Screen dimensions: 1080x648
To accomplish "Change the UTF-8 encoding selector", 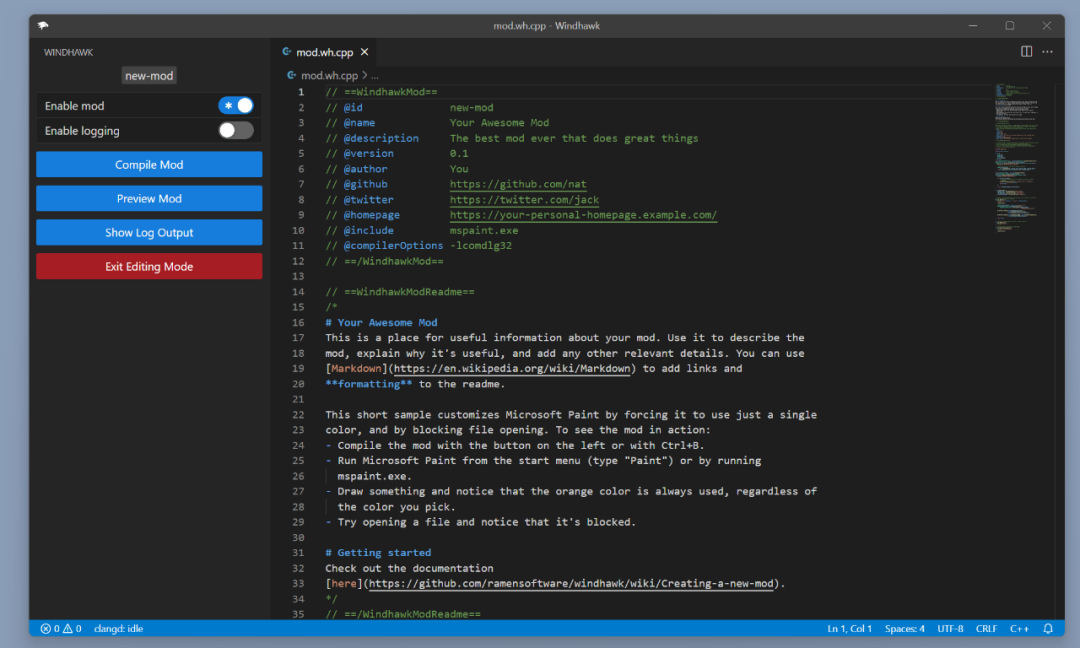I will 950,629.
